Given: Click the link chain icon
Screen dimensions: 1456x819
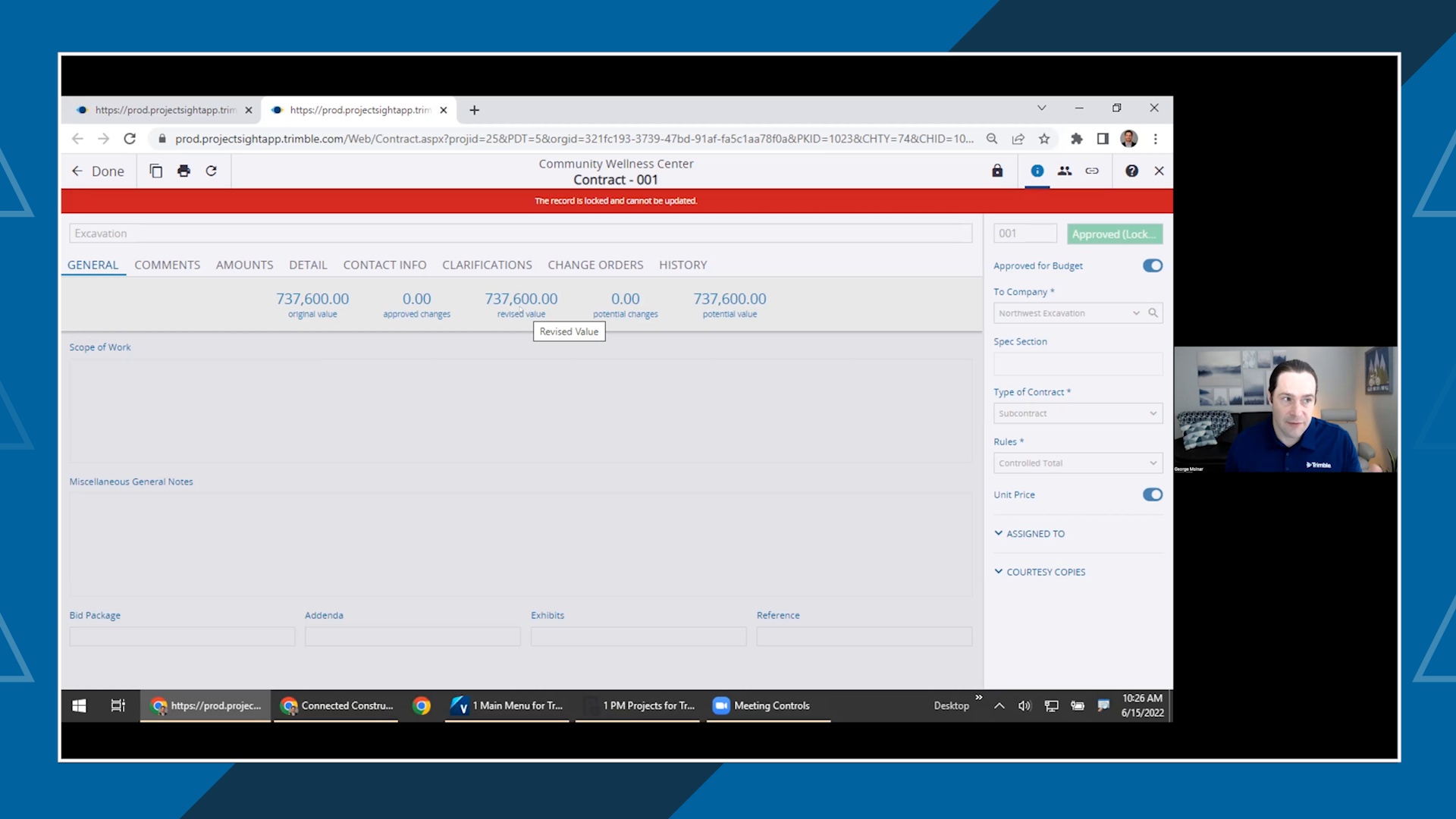Looking at the screenshot, I should click(1092, 171).
